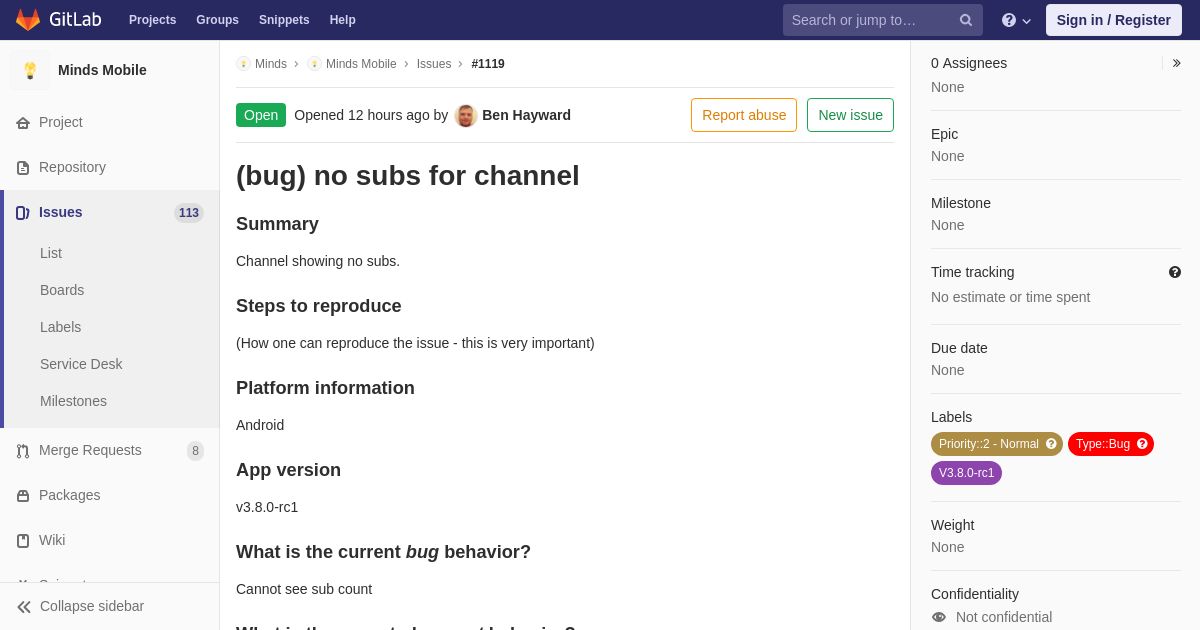Image resolution: width=1200 pixels, height=630 pixels.
Task: Click the Report abuse button
Action: [x=744, y=115]
